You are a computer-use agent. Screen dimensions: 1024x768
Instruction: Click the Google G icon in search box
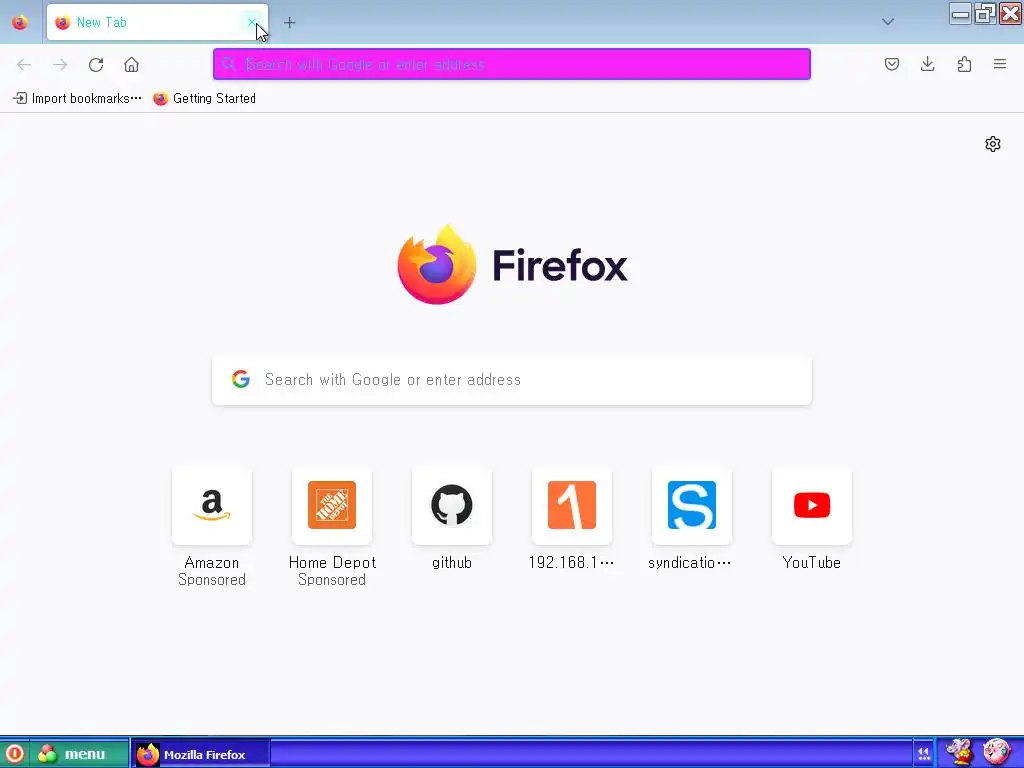[241, 379]
